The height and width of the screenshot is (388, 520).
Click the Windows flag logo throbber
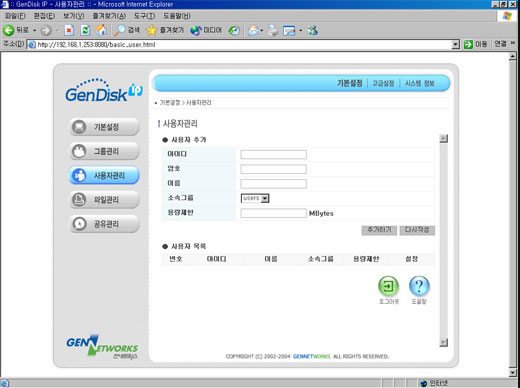pos(507,16)
